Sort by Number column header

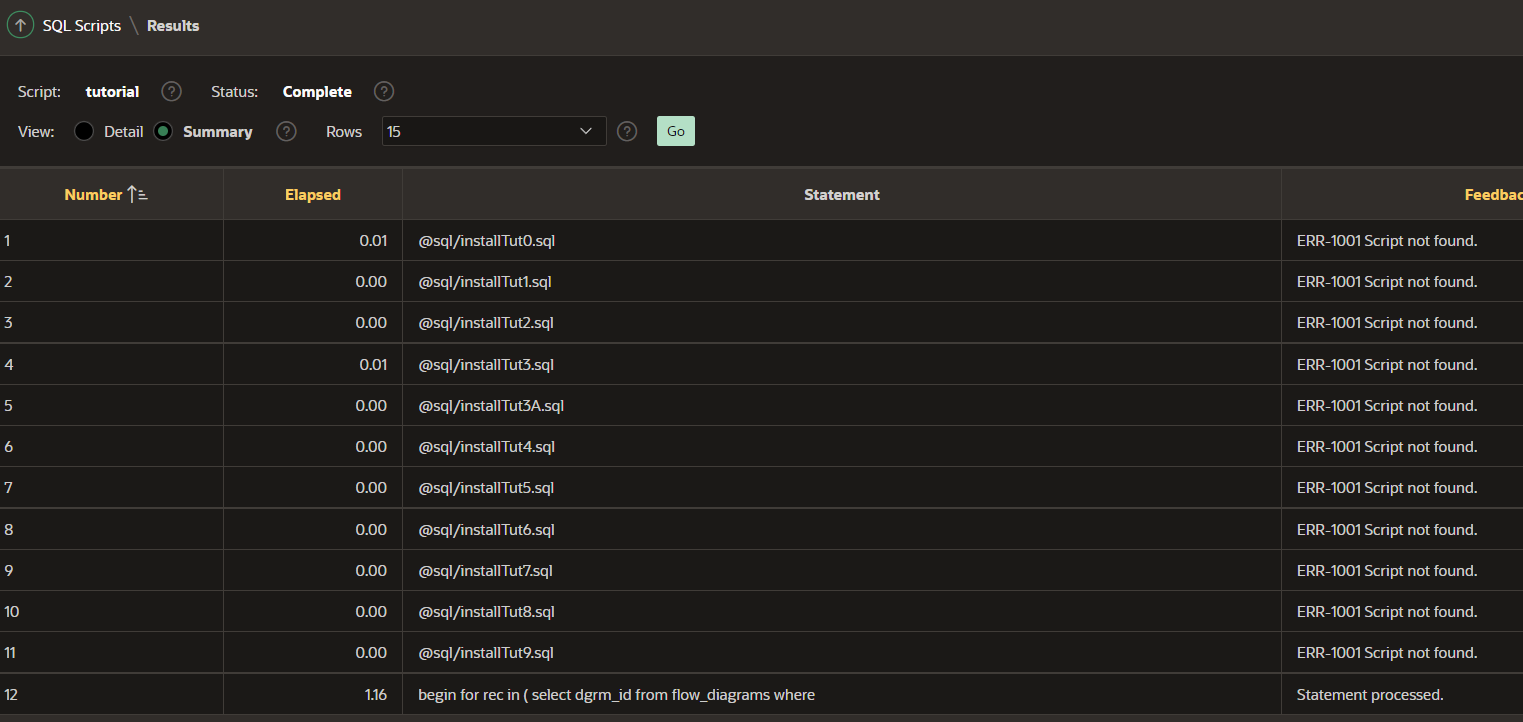point(93,195)
